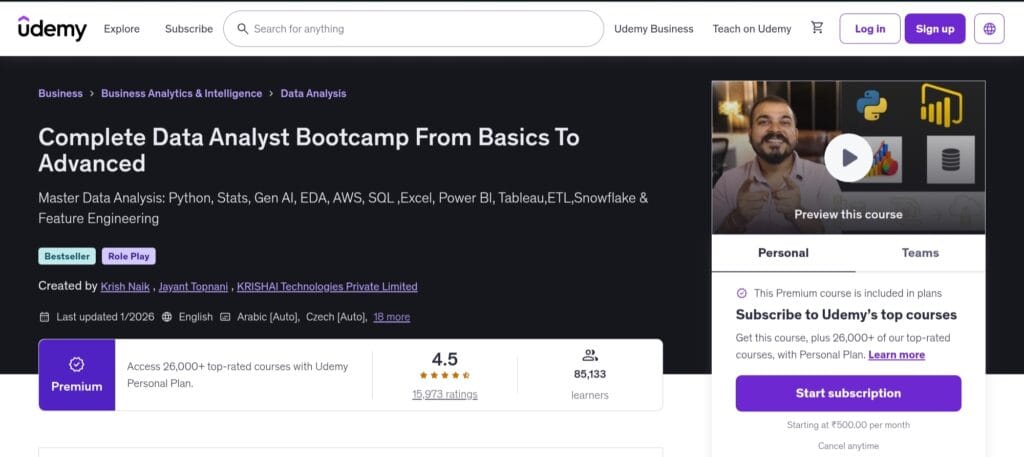Click the closed captions icon
This screenshot has width=1024, height=457.
[x=225, y=317]
